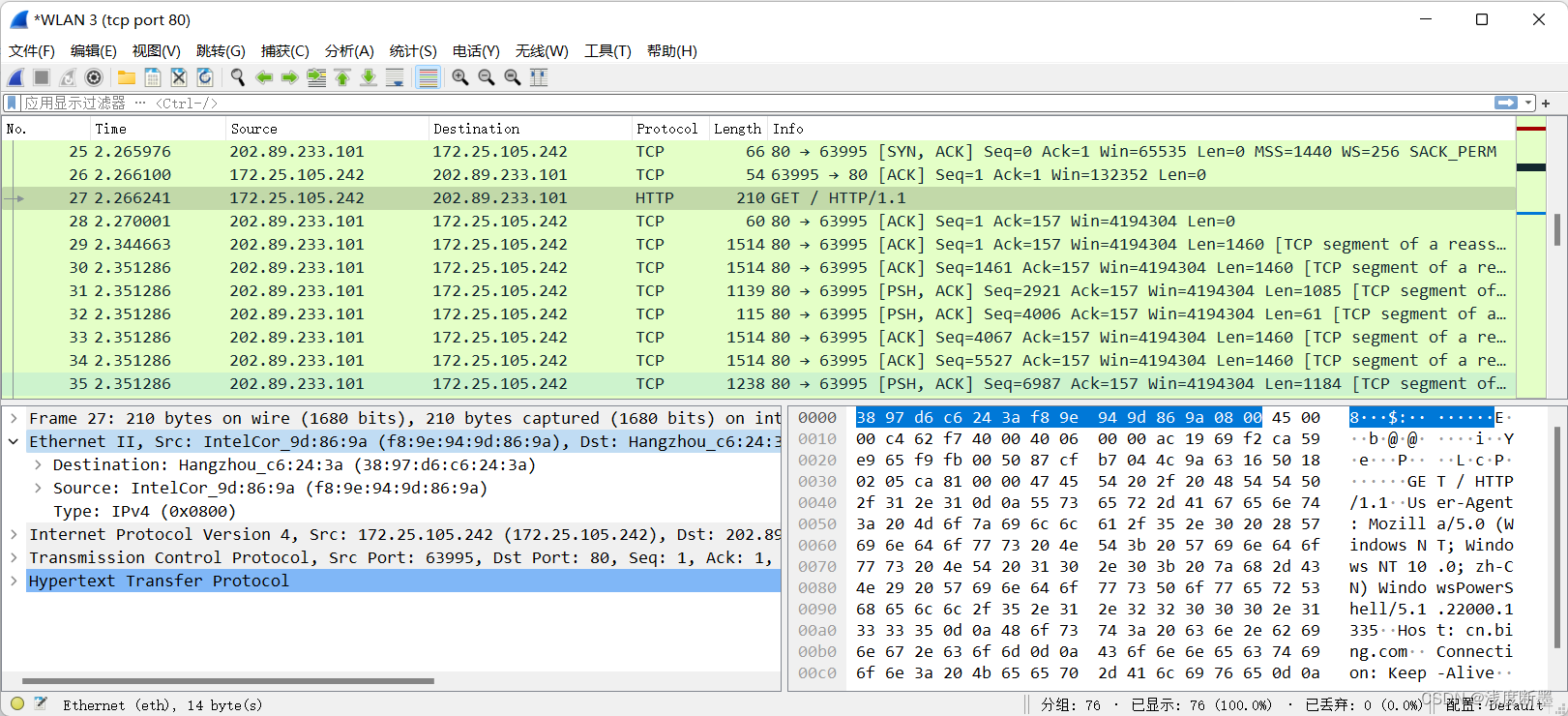Expand the Destination: Hangzhou_c6:24:3a node
The height and width of the screenshot is (716, 1568).
click(x=37, y=465)
